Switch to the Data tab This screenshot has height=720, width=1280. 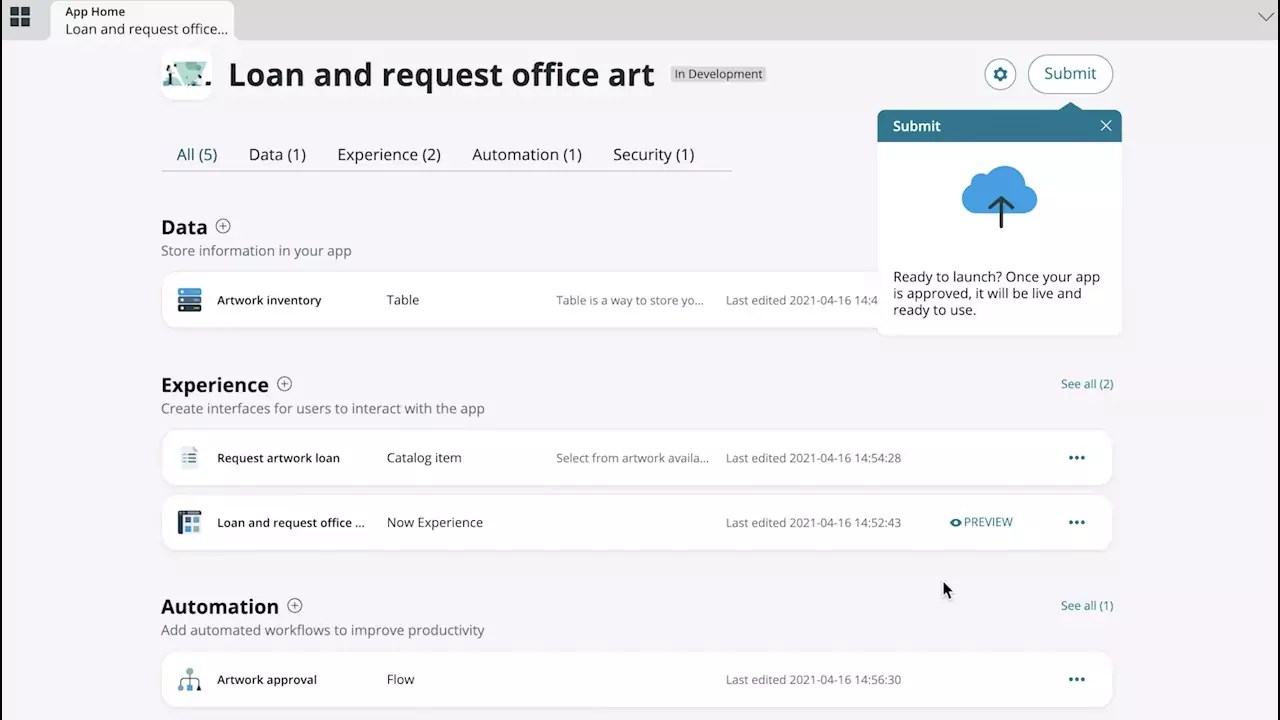pos(277,154)
